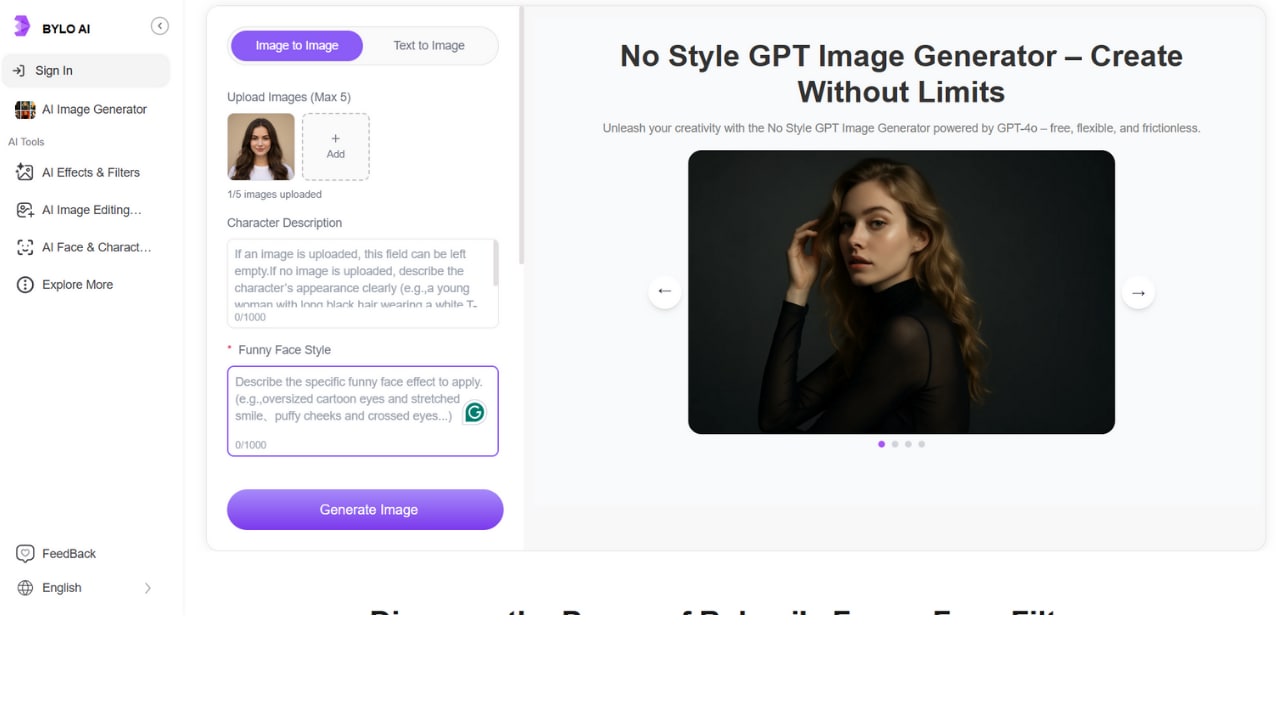Click the FeedBack heart icon
This screenshot has width=1280, height=720.
[x=25, y=554]
